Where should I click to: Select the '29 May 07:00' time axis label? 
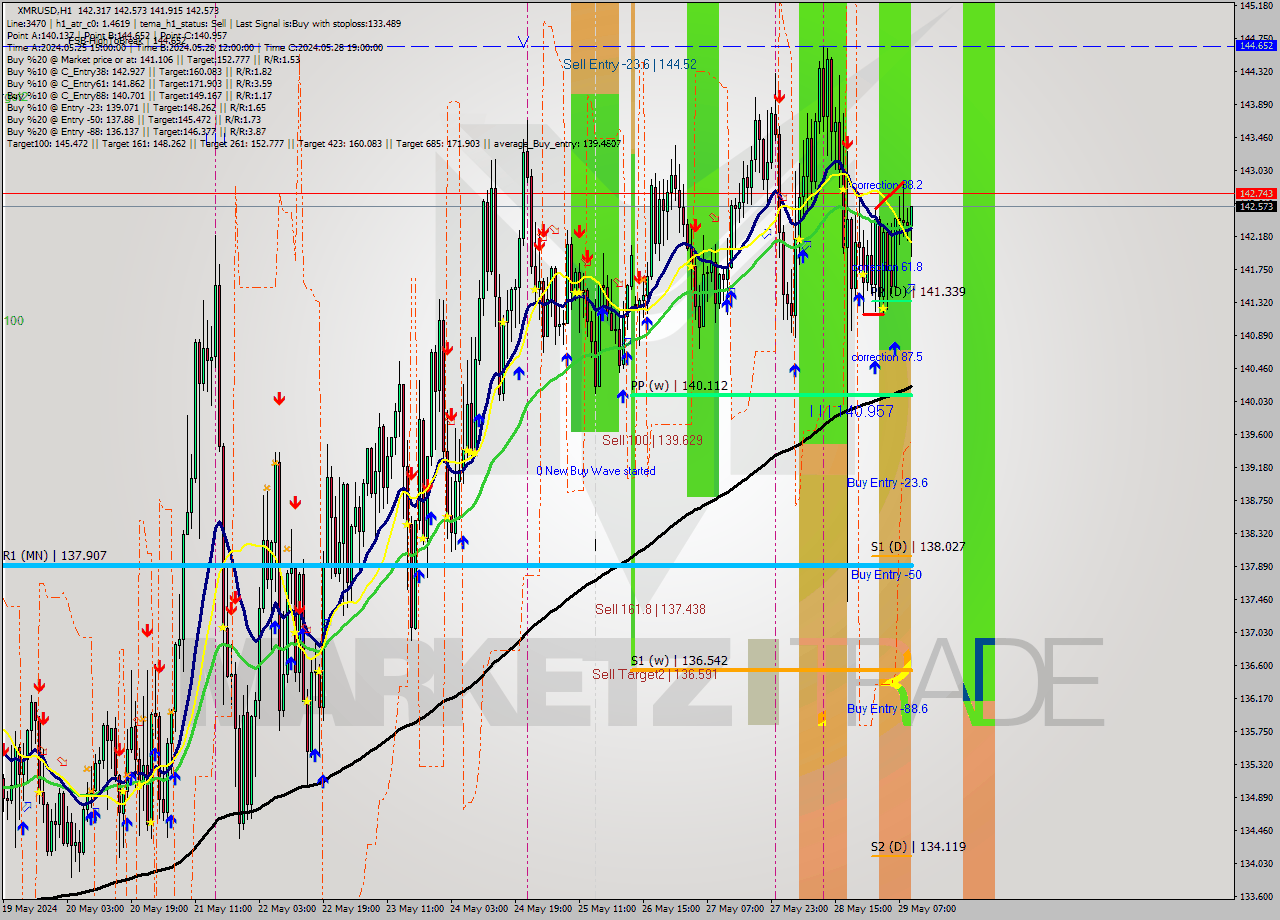(x=929, y=909)
